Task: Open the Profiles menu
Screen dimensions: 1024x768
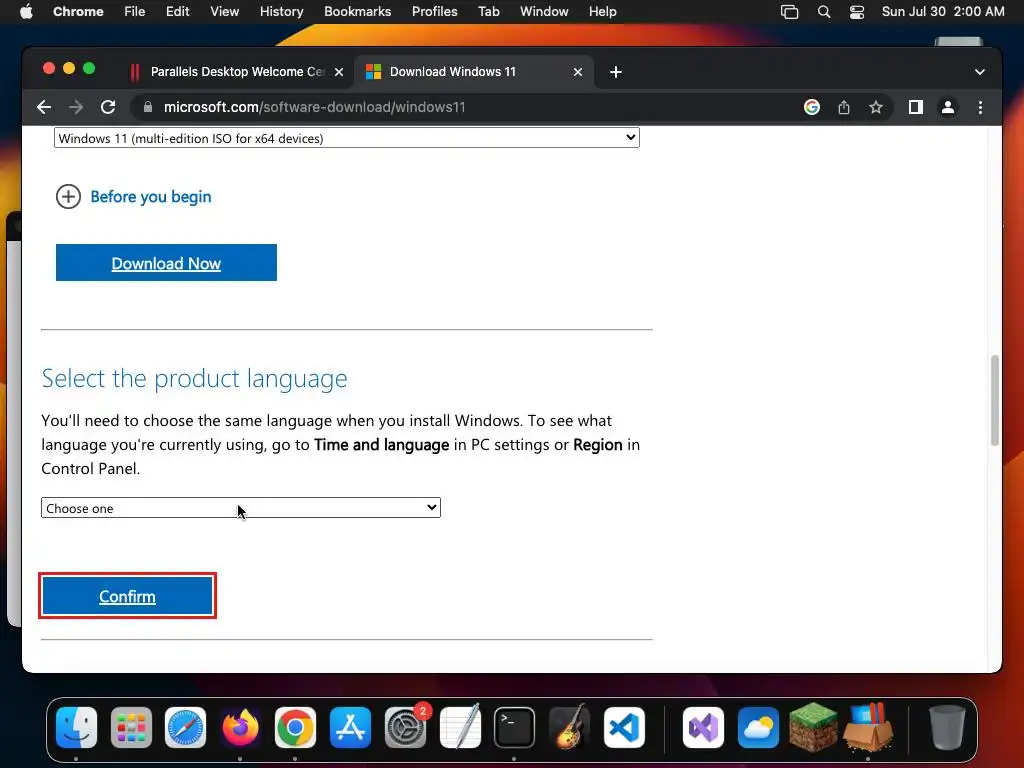Action: [x=435, y=12]
